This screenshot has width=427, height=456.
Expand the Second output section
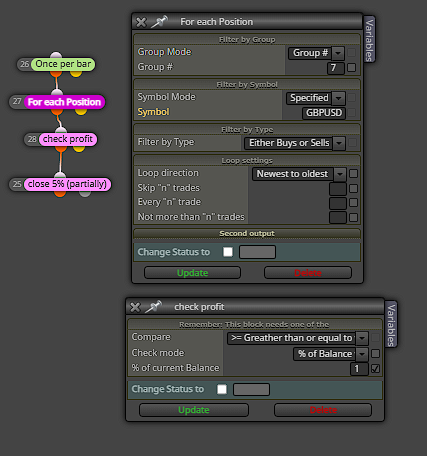[x=247, y=233]
